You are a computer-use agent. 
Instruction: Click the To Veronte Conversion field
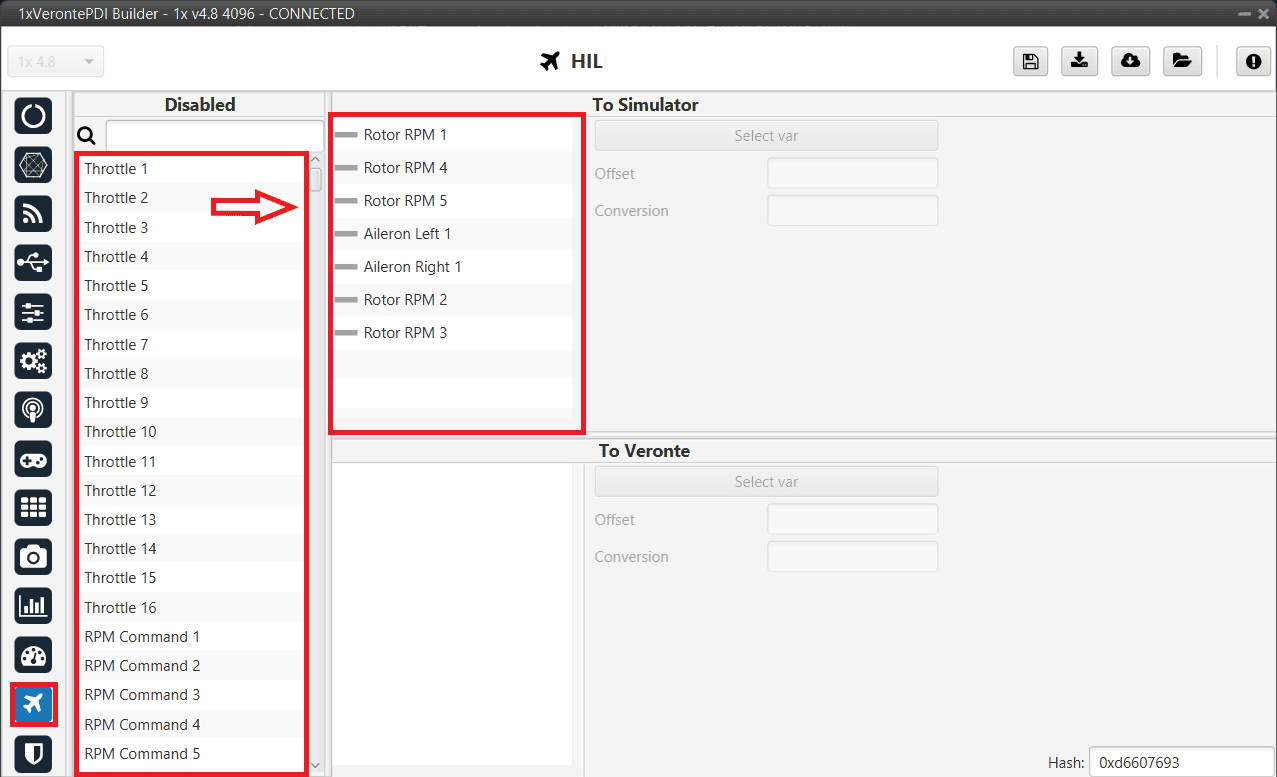click(x=852, y=556)
